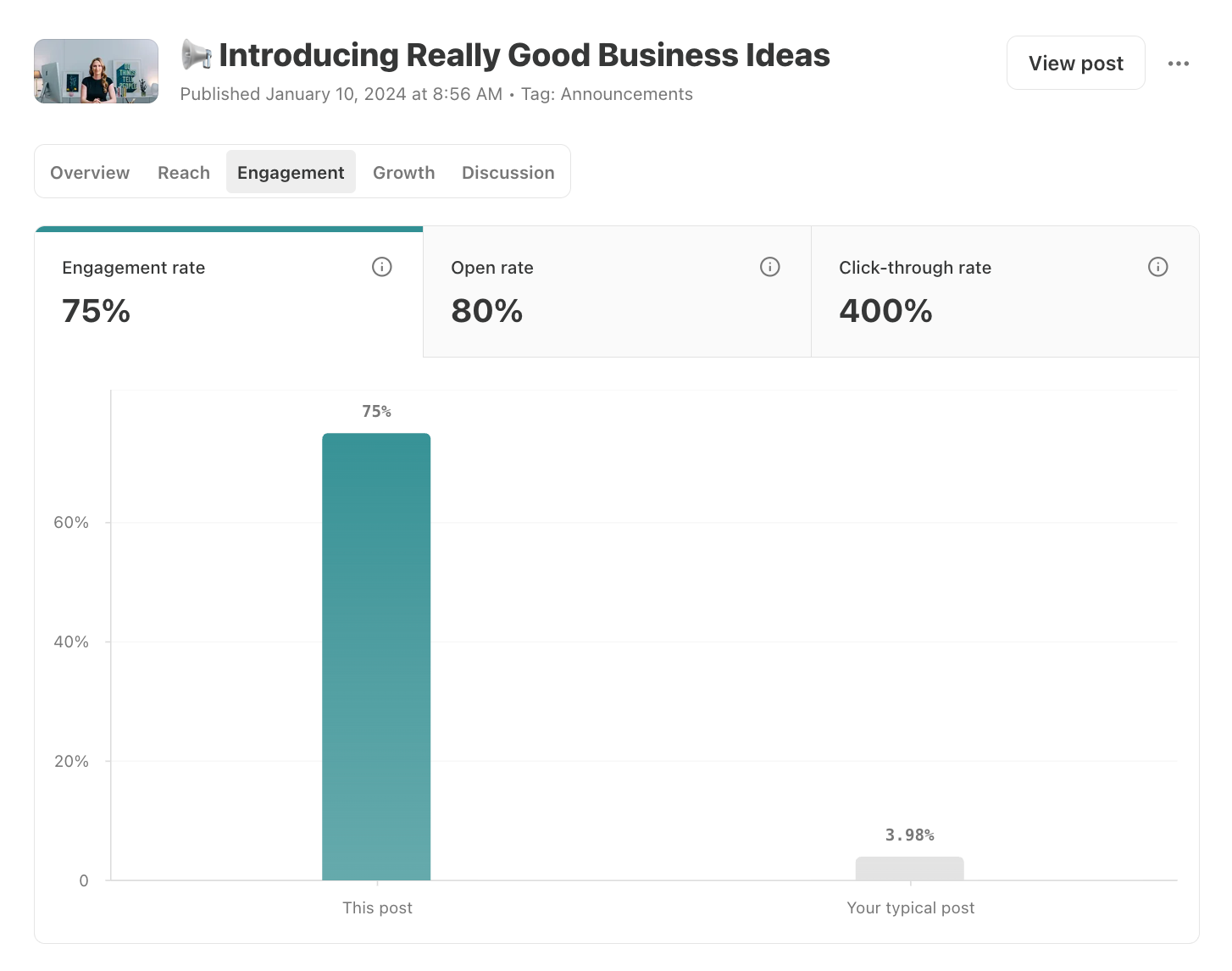Click the post title heading
Image resolution: width=1232 pixels, height=971 pixels.
pos(524,55)
